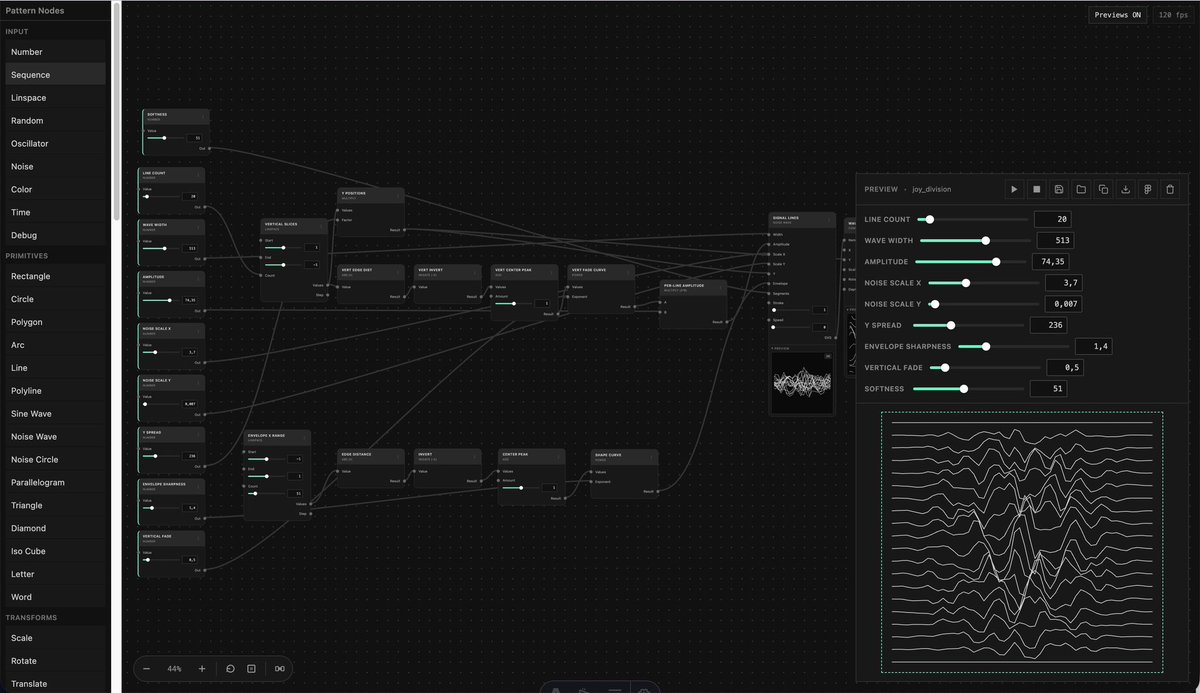Collapse the PREVIEW section of Signal Lines node
This screenshot has height=693, width=1200.
point(781,348)
